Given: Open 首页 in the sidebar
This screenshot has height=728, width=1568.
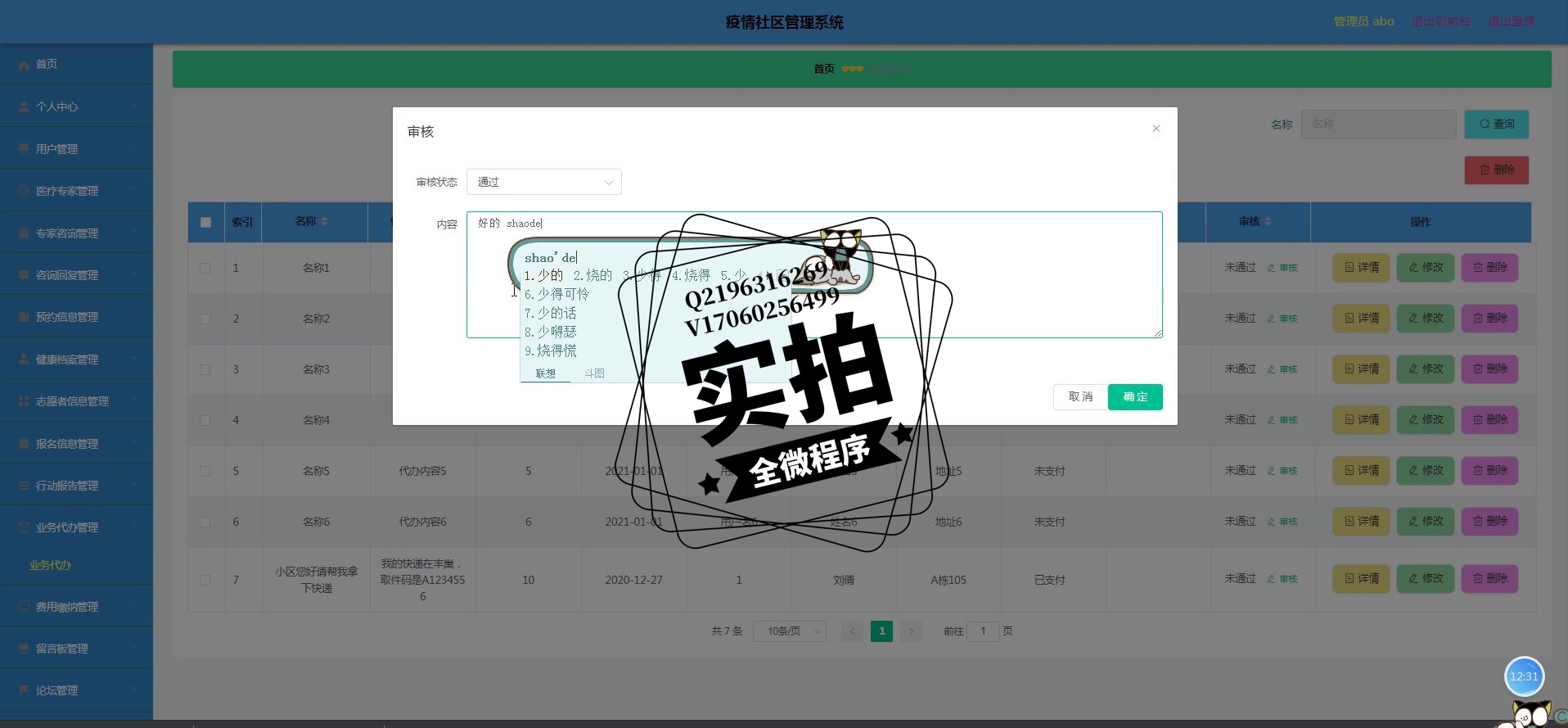Looking at the screenshot, I should point(76,64).
